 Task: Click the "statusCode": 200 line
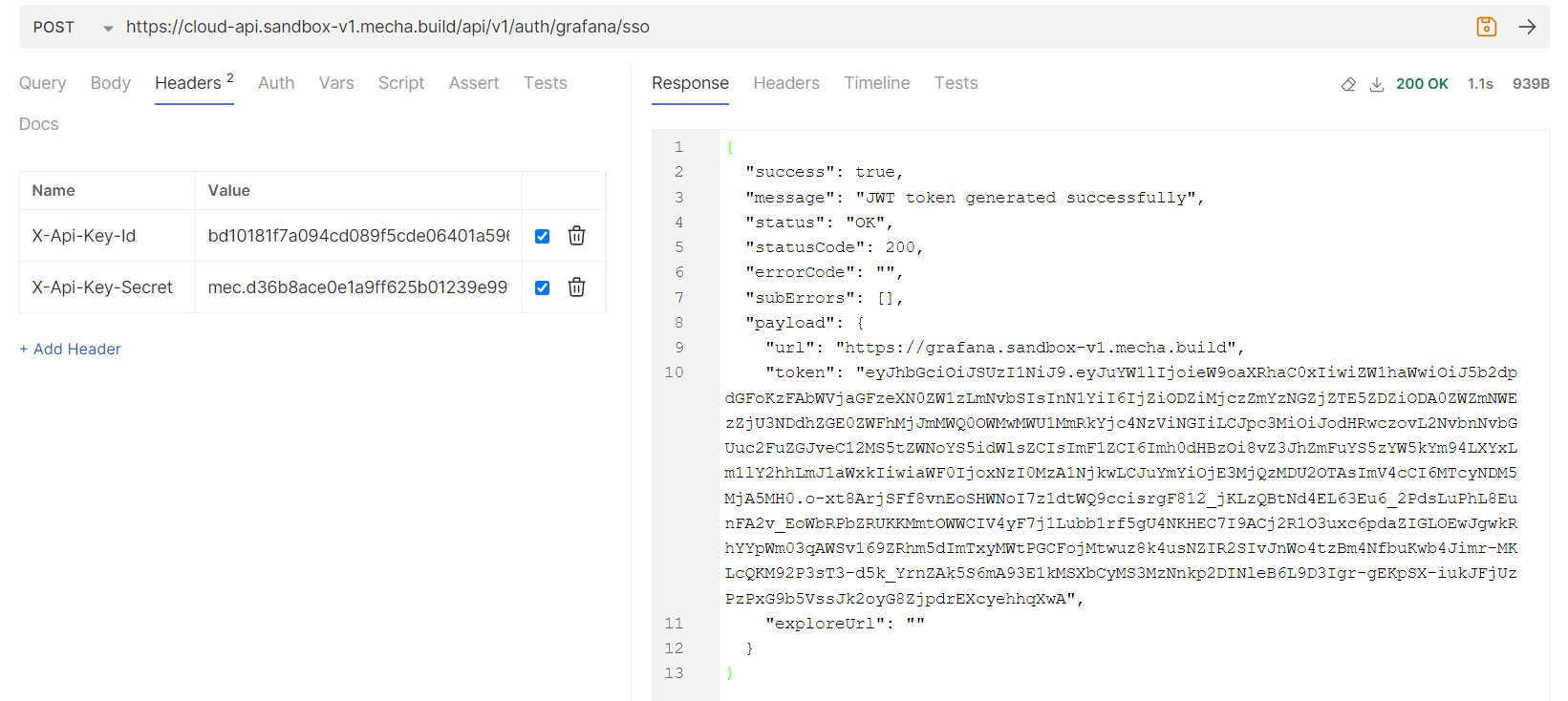(x=834, y=247)
